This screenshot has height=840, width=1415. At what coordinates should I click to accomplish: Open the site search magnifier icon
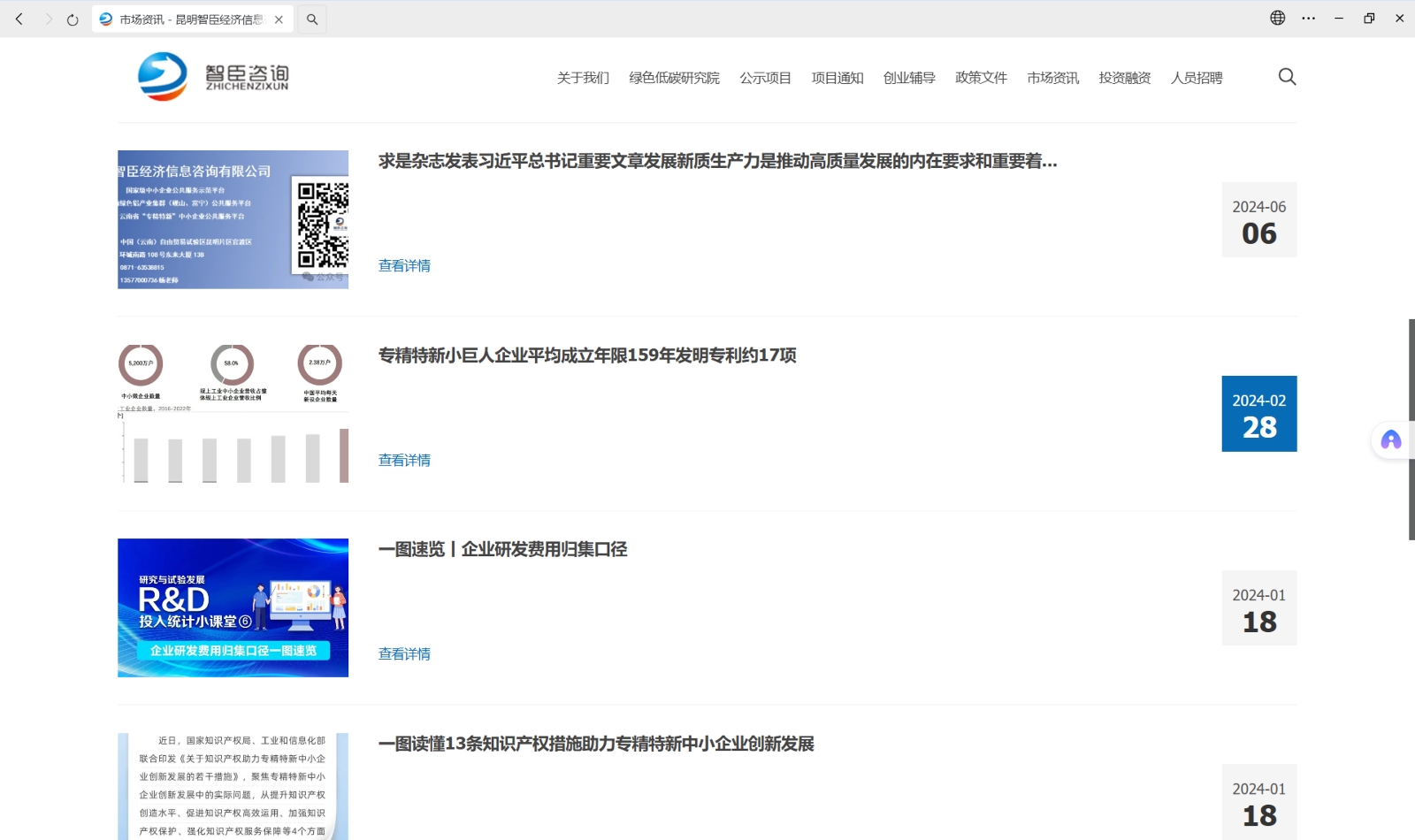point(1288,77)
